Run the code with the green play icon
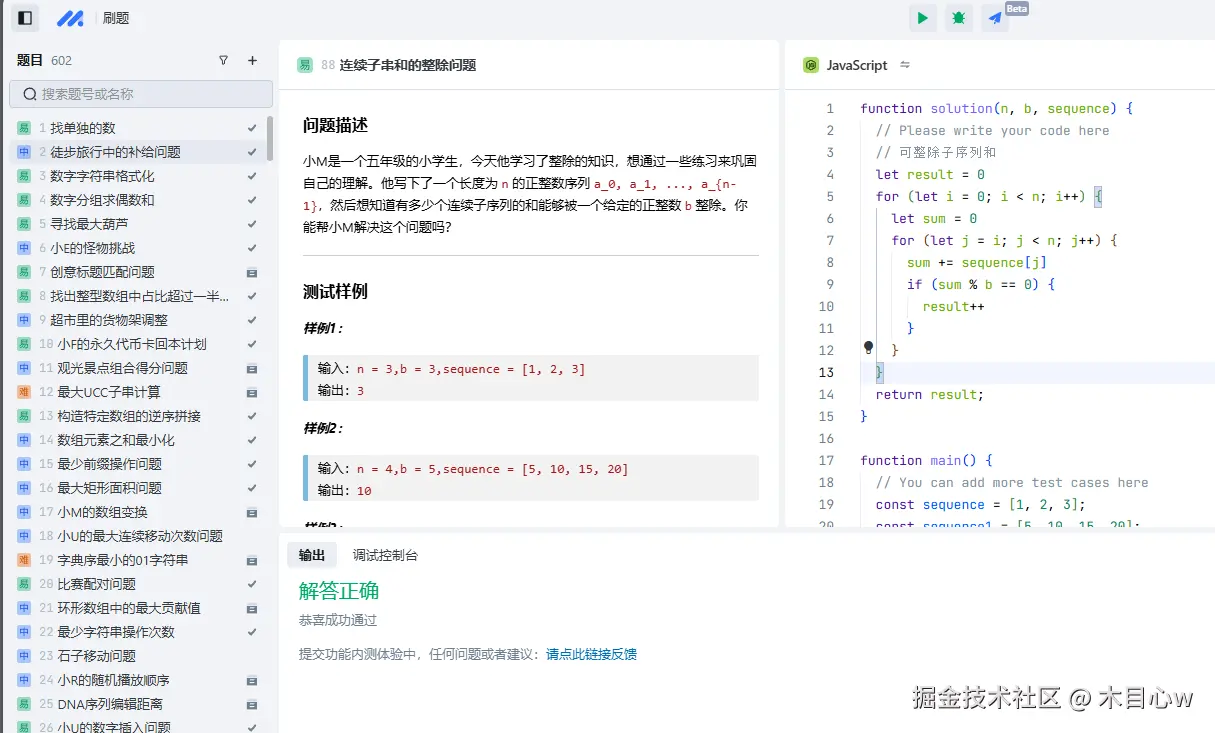The height and width of the screenshot is (733, 1215). click(922, 17)
